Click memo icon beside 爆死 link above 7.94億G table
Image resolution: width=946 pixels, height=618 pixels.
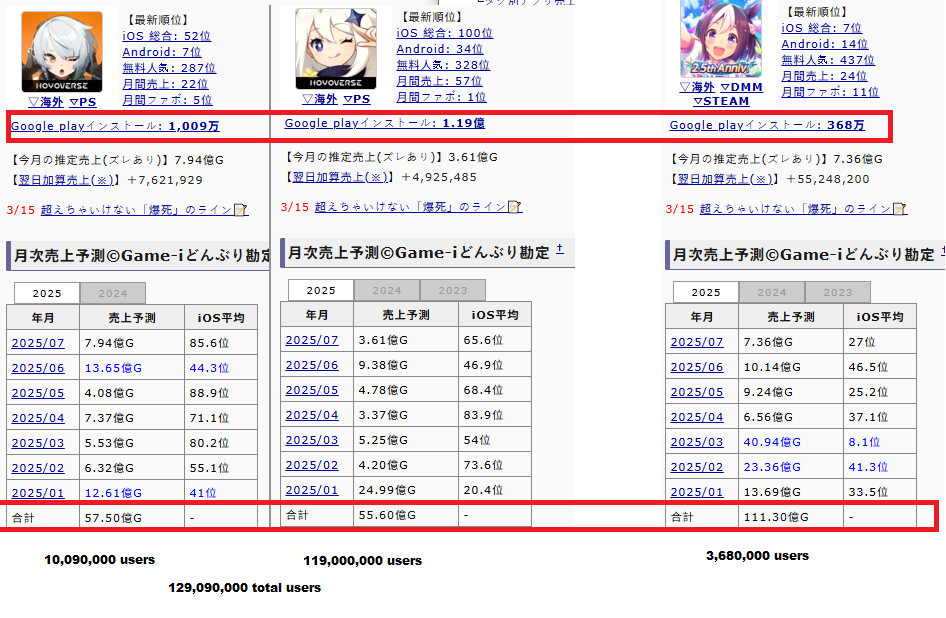pos(241,210)
